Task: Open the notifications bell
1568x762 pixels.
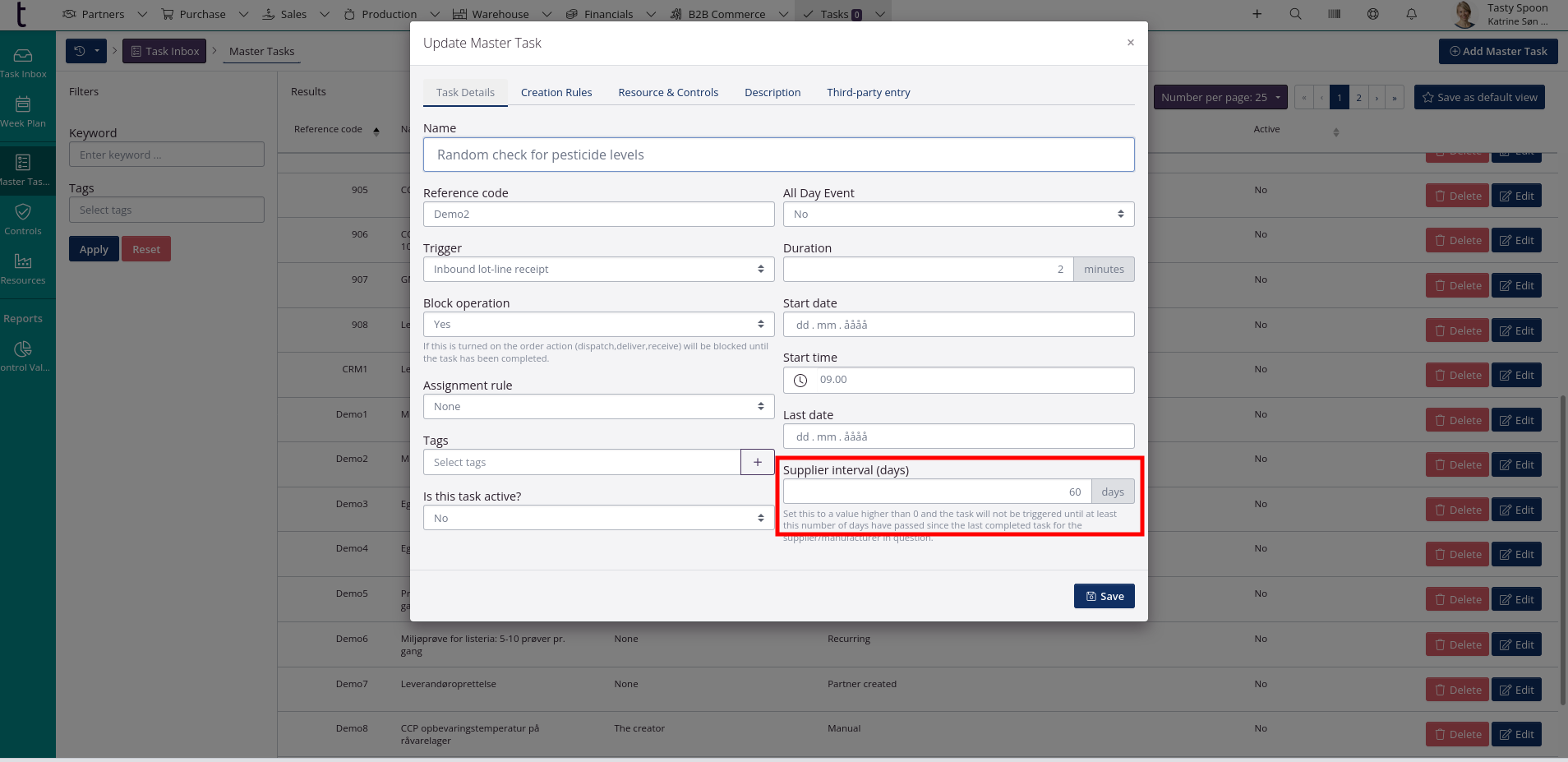Action: 1411,14
